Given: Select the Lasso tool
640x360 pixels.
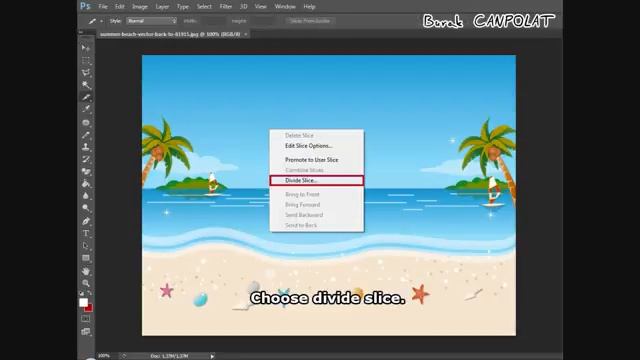Looking at the screenshot, I should point(86,73).
